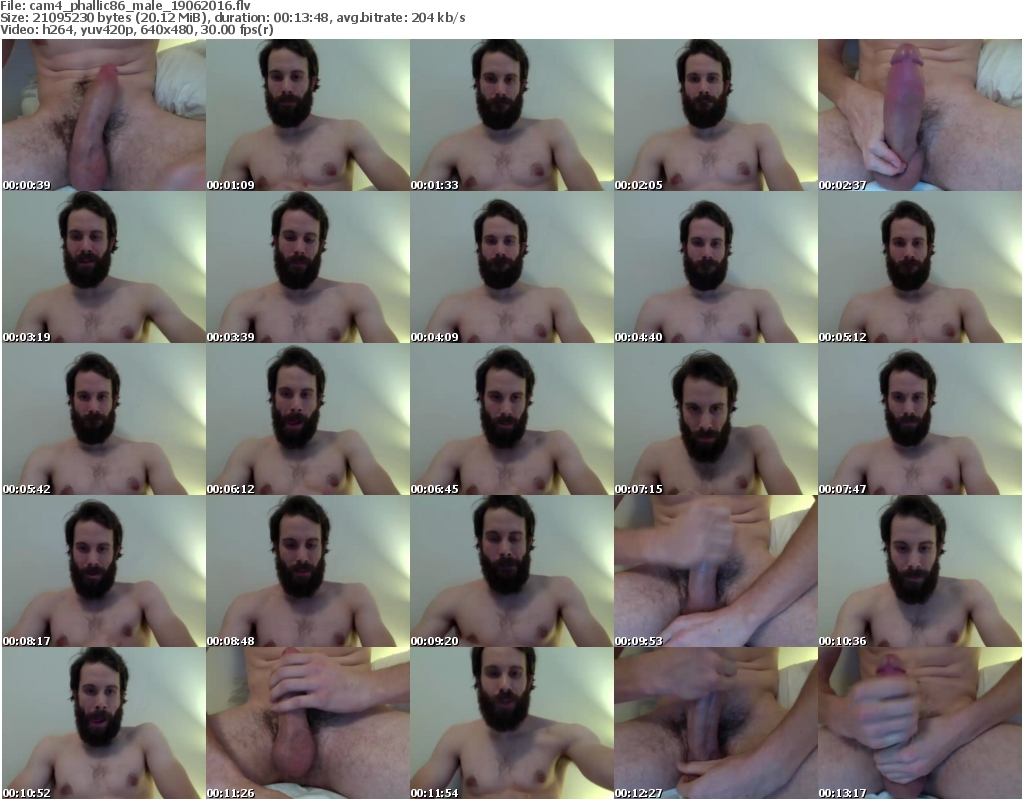Click the frame at 00:05:12
The image size is (1024, 799).
pyautogui.click(x=920, y=267)
